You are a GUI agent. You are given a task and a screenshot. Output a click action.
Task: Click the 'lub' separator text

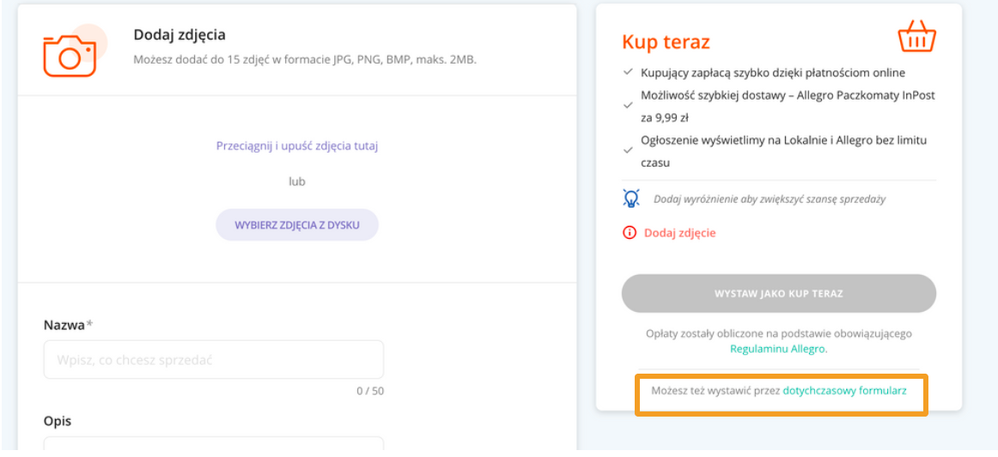coord(297,182)
